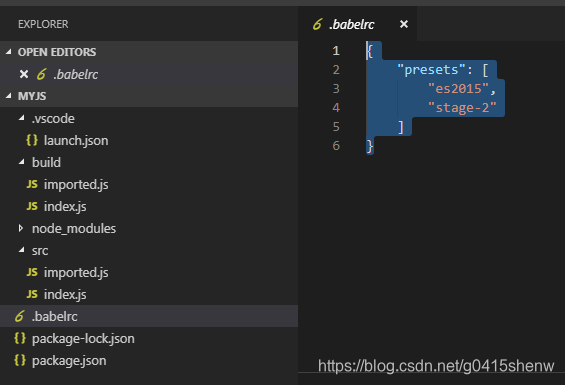This screenshot has height=385, width=565.
Task: Click line number 4 in gutter
Action: [336, 107]
